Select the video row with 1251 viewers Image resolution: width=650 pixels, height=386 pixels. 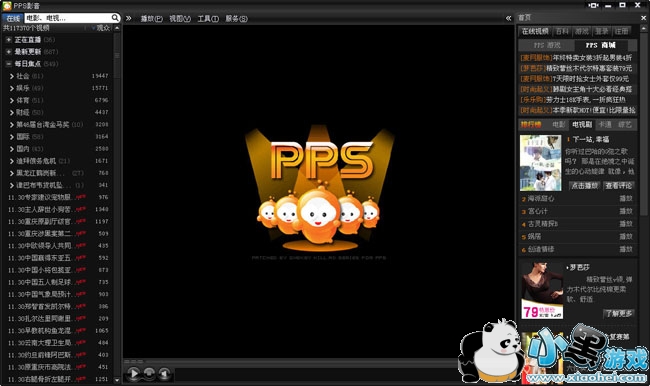click(58, 379)
